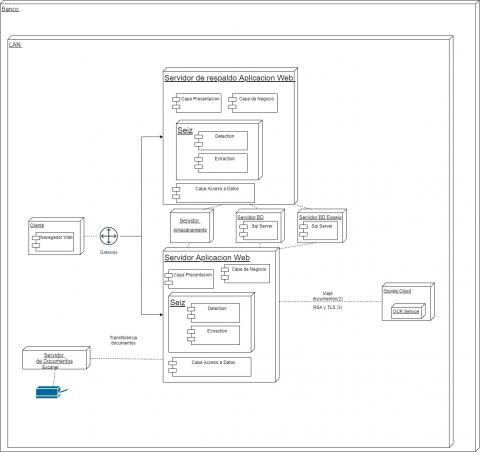
Task: Click Capa Presentacion in backup web server
Action: pyautogui.click(x=197, y=103)
